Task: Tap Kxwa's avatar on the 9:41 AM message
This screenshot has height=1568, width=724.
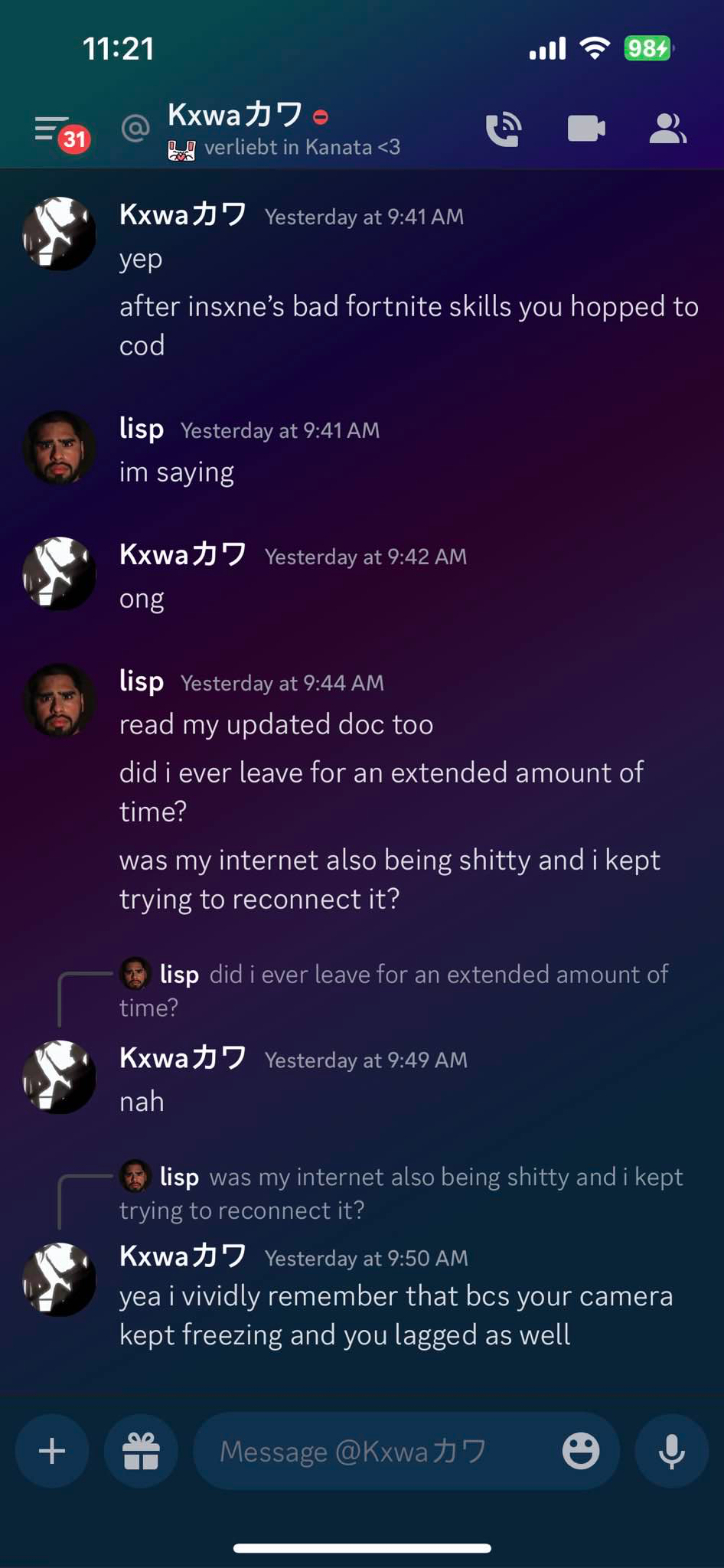Action: tap(59, 234)
